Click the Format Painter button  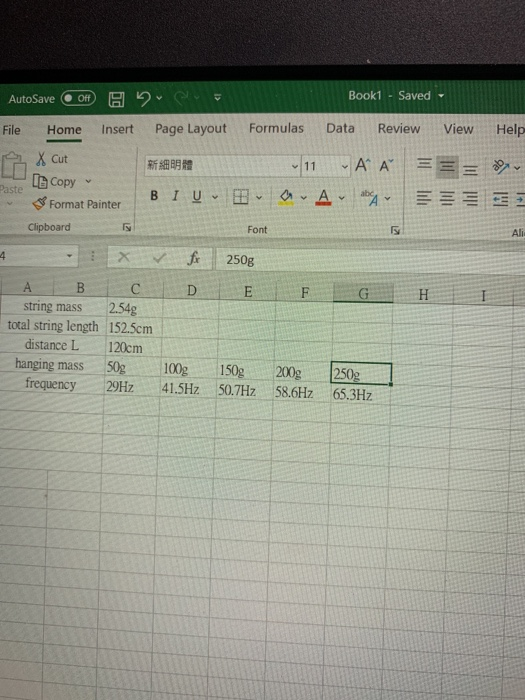pyautogui.click(x=76, y=204)
